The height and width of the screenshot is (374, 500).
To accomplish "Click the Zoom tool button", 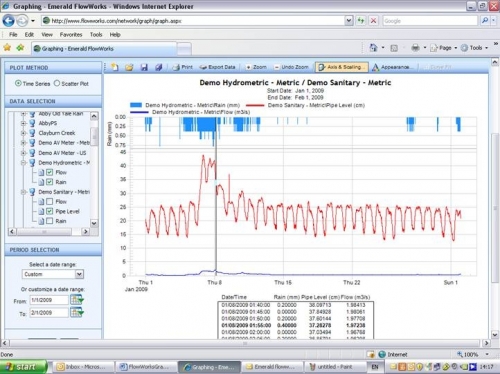I will point(256,67).
